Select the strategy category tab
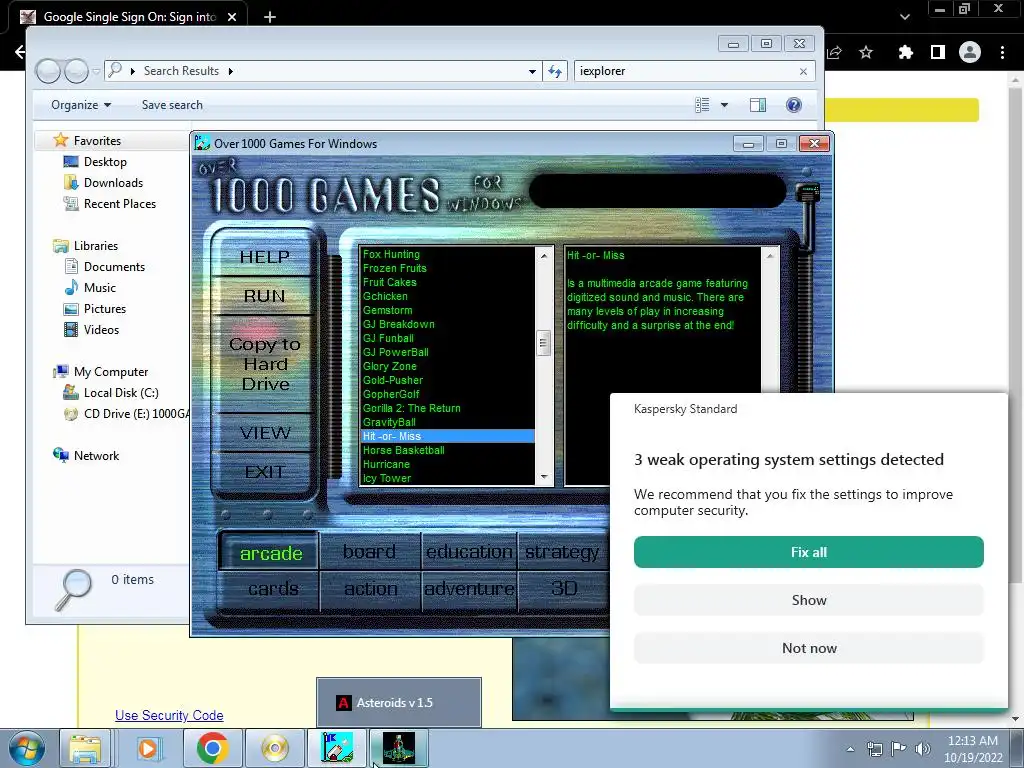The height and width of the screenshot is (768, 1024). [x=562, y=552]
